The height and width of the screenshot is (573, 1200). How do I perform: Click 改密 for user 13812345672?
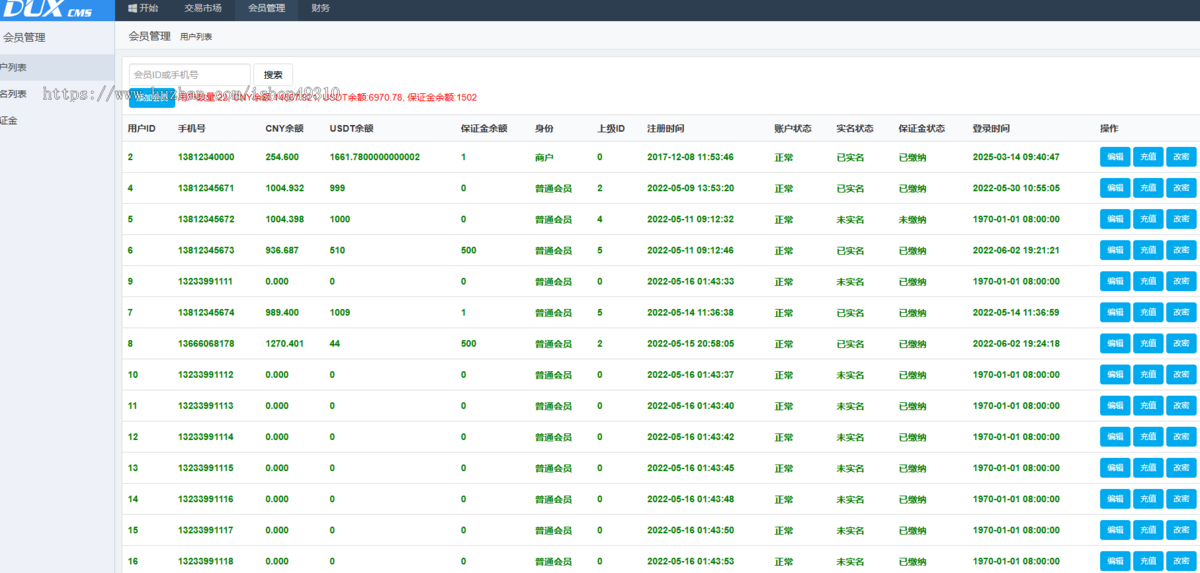(1181, 219)
